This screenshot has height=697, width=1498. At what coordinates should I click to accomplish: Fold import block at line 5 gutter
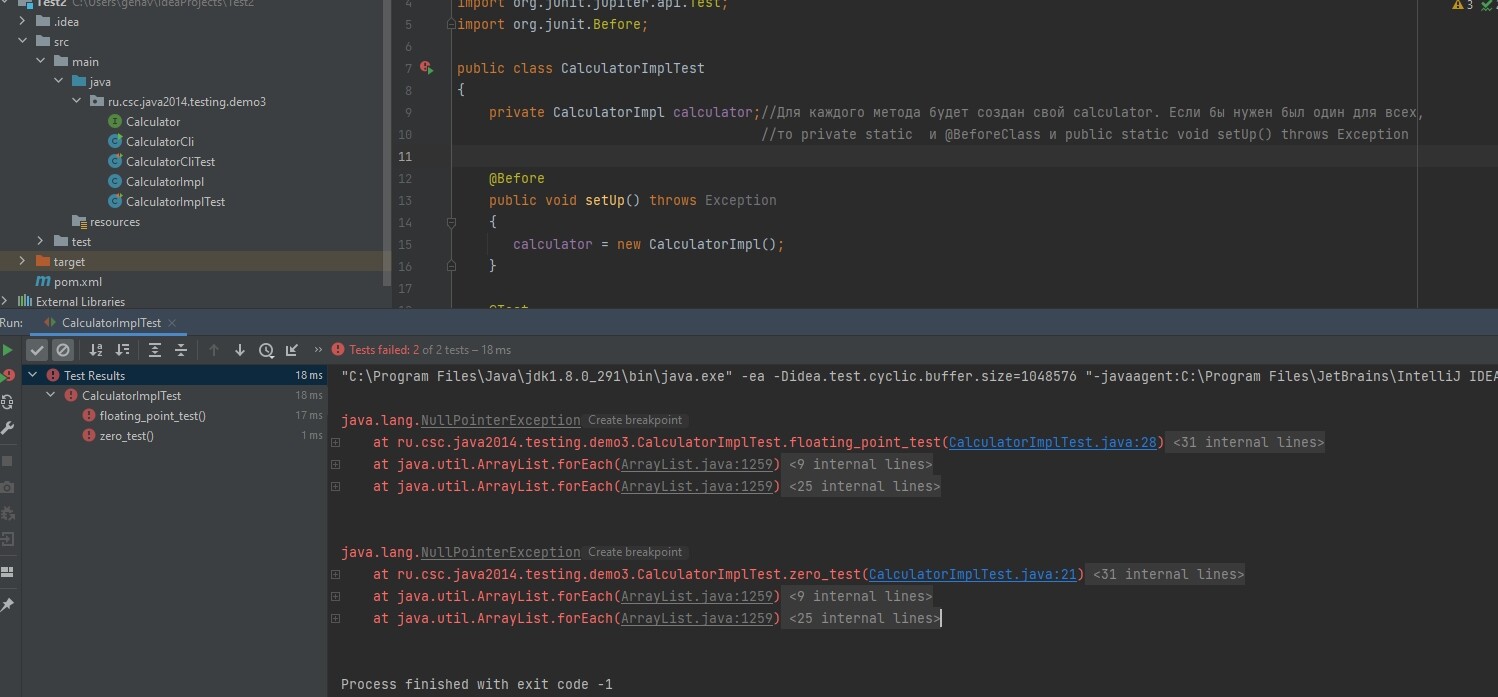[x=452, y=24]
